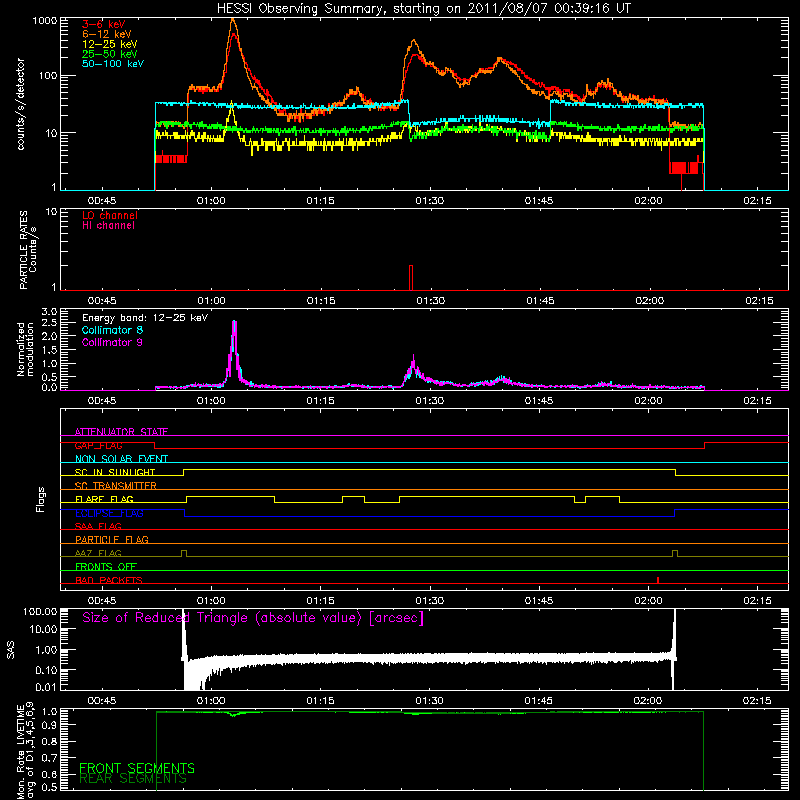Click the SAA_FLAG label
Viewport: 800px width, 800px height.
(x=98, y=526)
